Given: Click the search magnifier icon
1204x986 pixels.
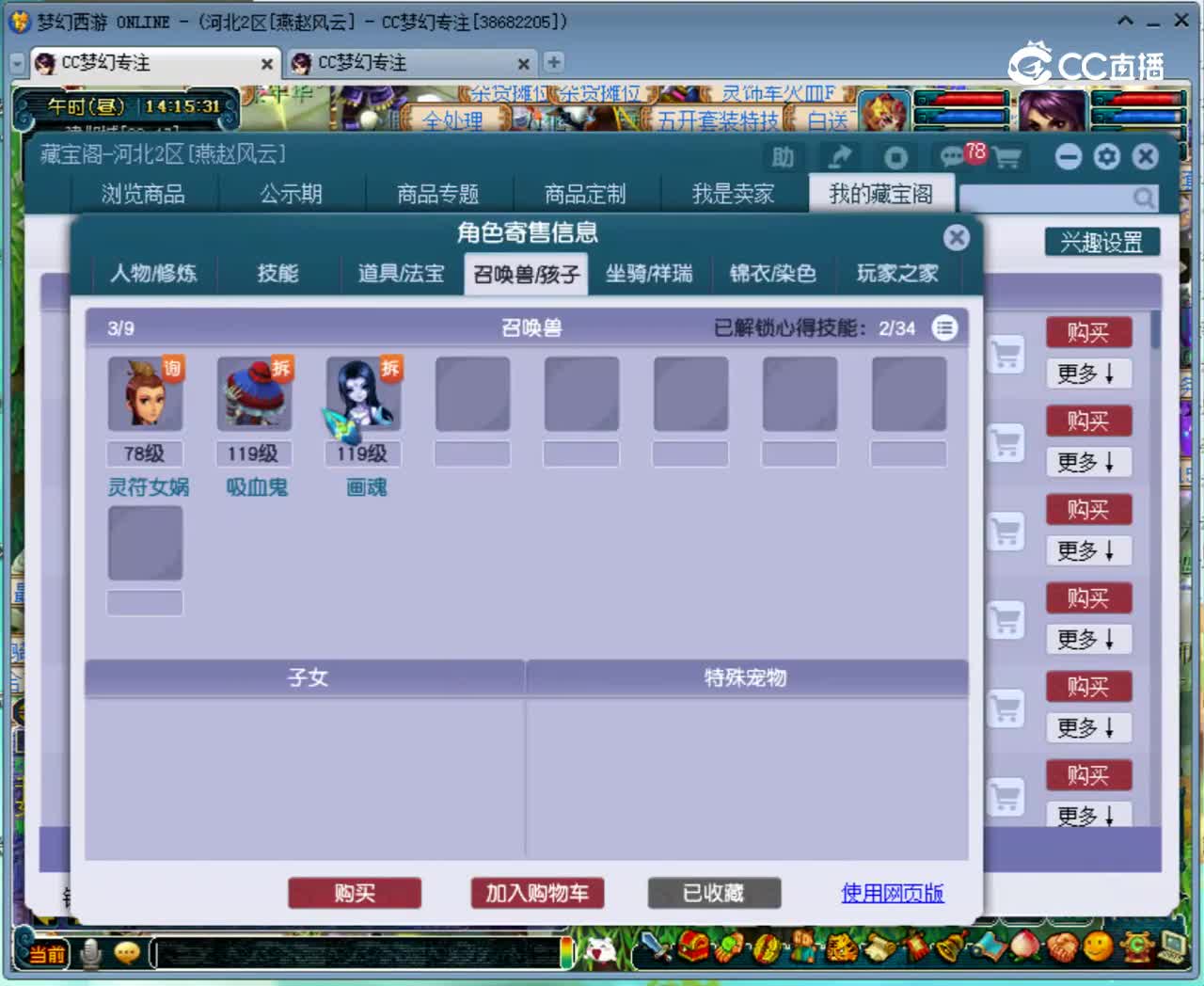Looking at the screenshot, I should 1143,198.
